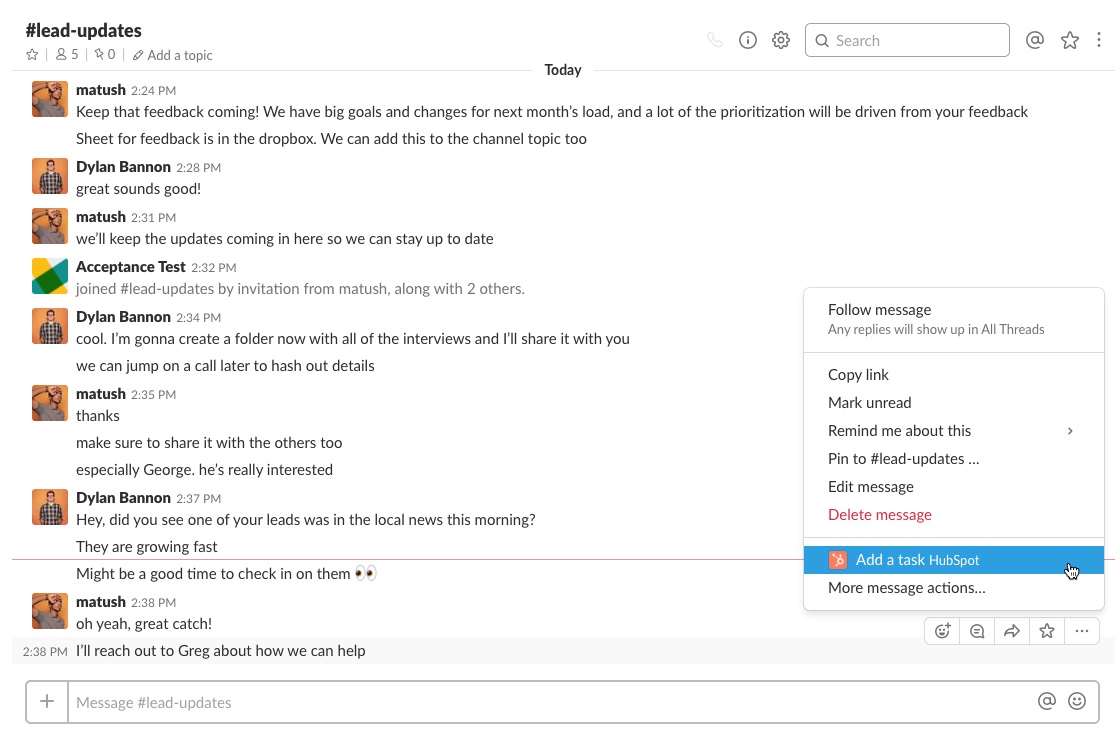View the 5 channel members
This screenshot has width=1120, height=746.
point(67,54)
